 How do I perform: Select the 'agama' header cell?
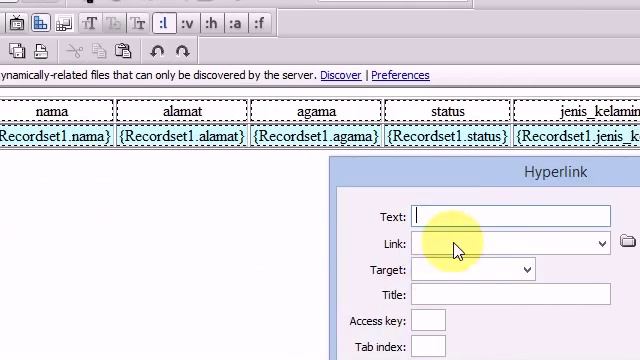tap(316, 111)
